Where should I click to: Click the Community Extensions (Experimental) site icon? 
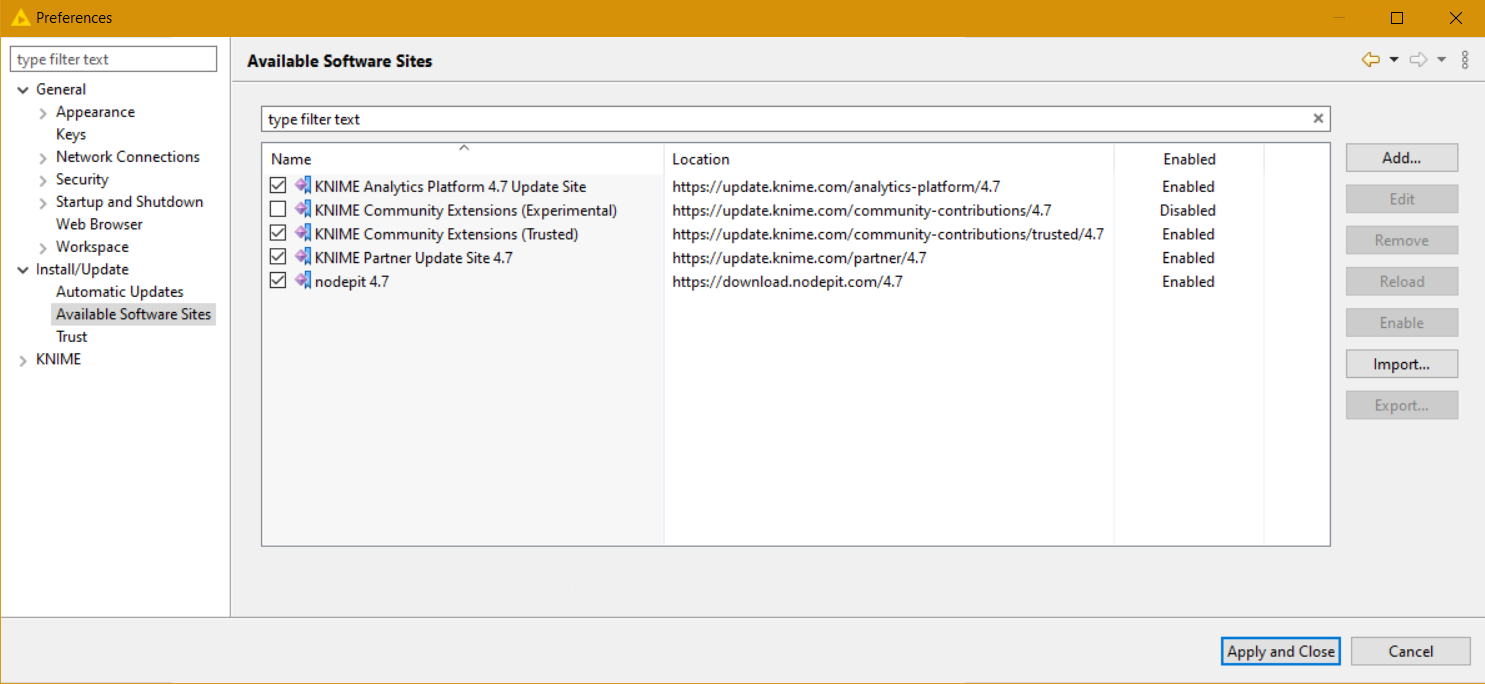(303, 210)
